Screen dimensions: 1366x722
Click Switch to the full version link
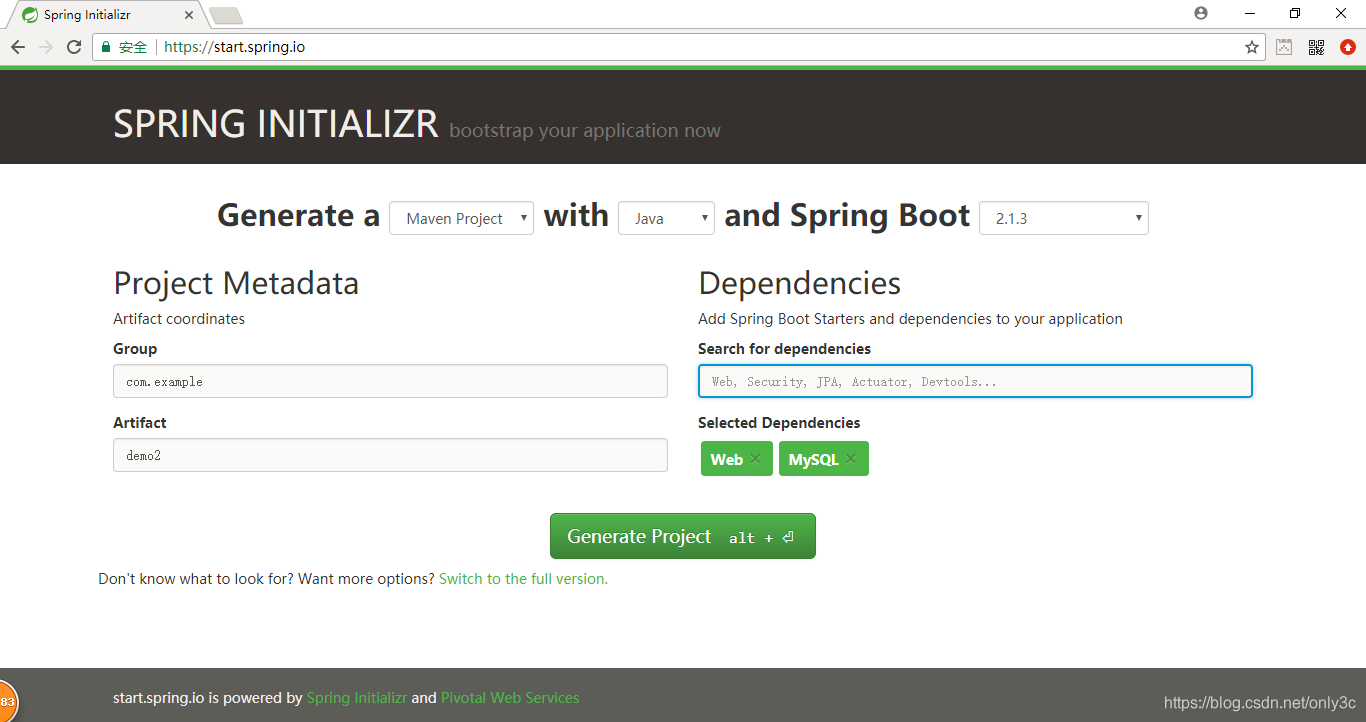523,579
